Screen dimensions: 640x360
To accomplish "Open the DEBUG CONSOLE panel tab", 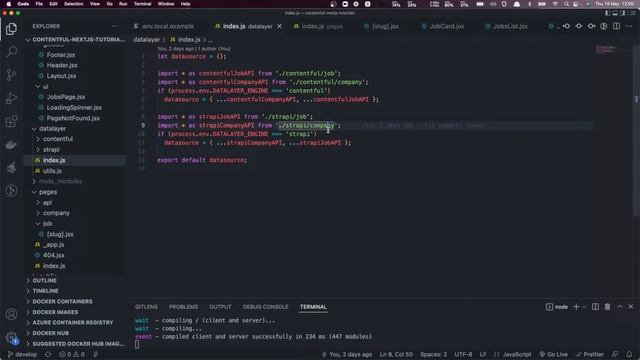I will tap(265, 307).
